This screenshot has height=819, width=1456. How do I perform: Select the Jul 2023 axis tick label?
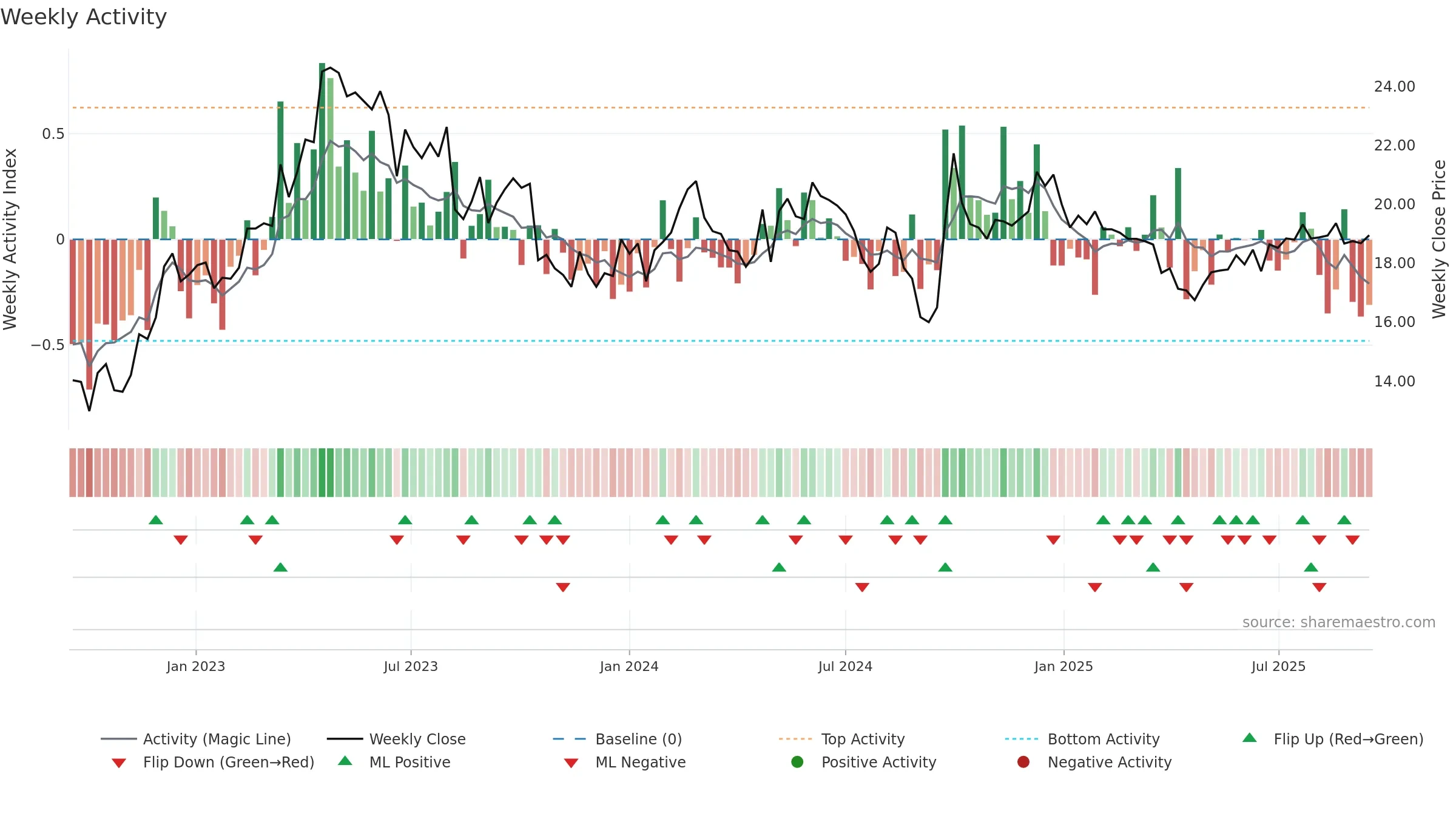coord(411,666)
